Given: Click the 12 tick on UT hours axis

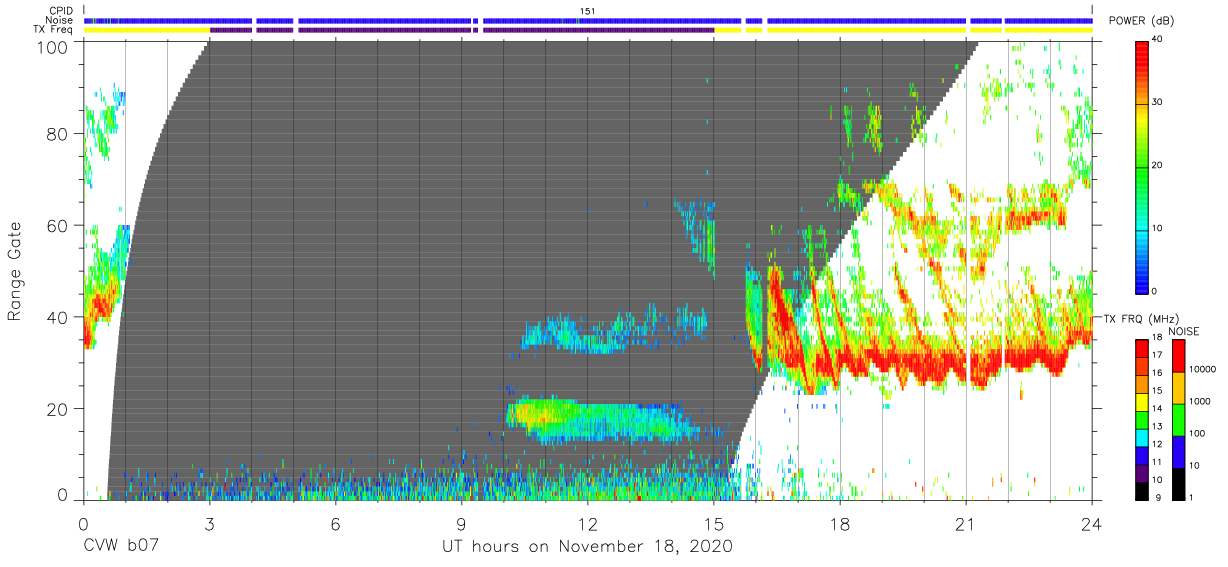Looking at the screenshot, I should tap(587, 523).
